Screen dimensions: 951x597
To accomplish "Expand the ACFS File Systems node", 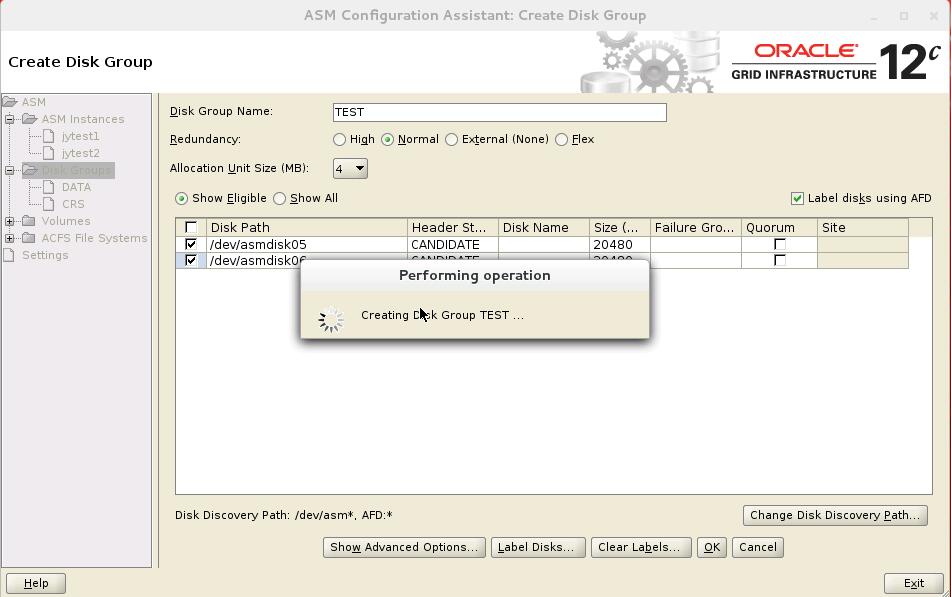I will [x=10, y=238].
